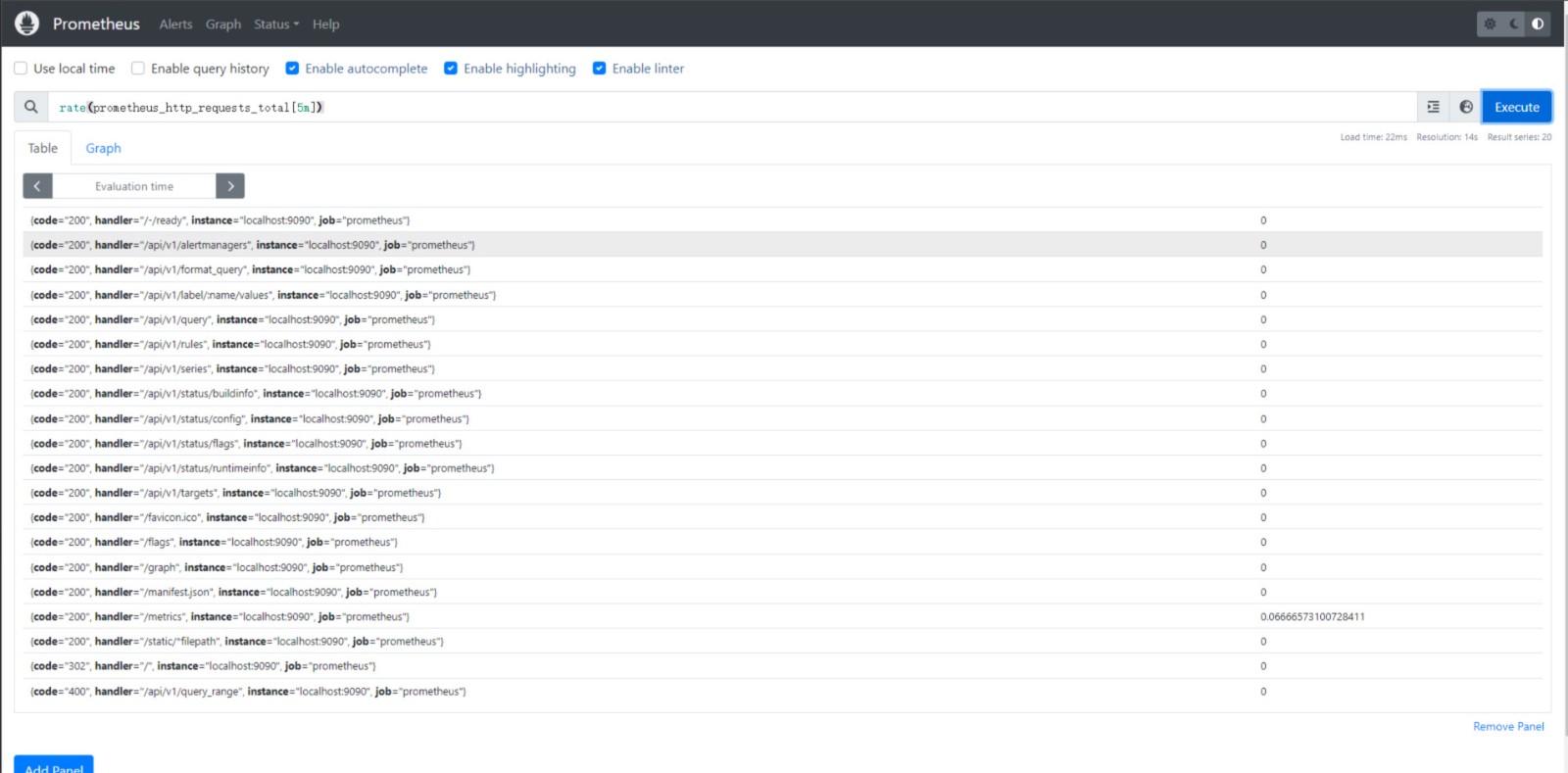1568x773 pixels.
Task: Uncheck Enable linter option
Action: pos(599,69)
